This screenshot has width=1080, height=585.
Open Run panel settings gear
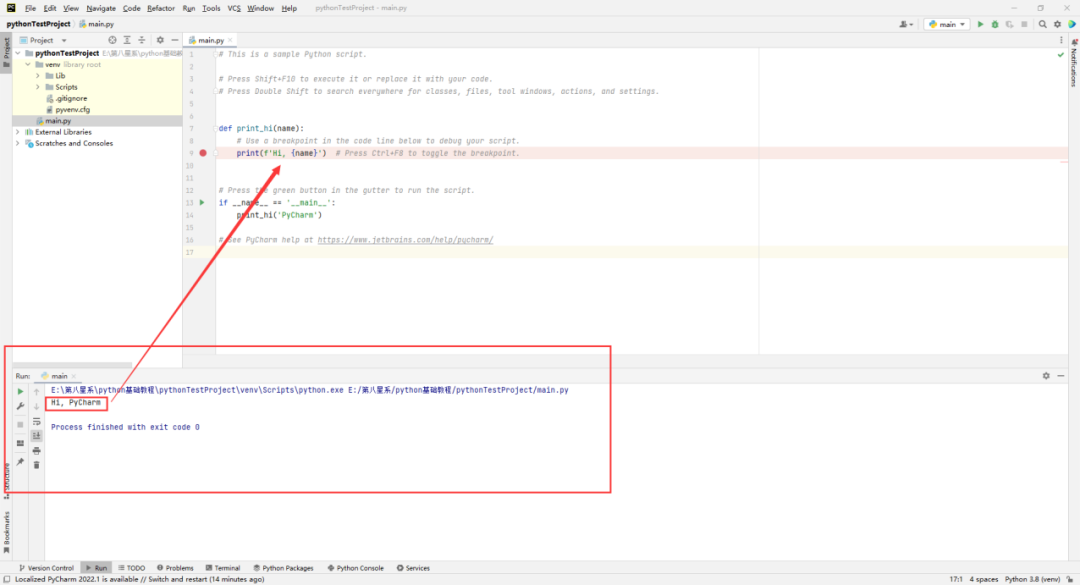(x=1046, y=376)
